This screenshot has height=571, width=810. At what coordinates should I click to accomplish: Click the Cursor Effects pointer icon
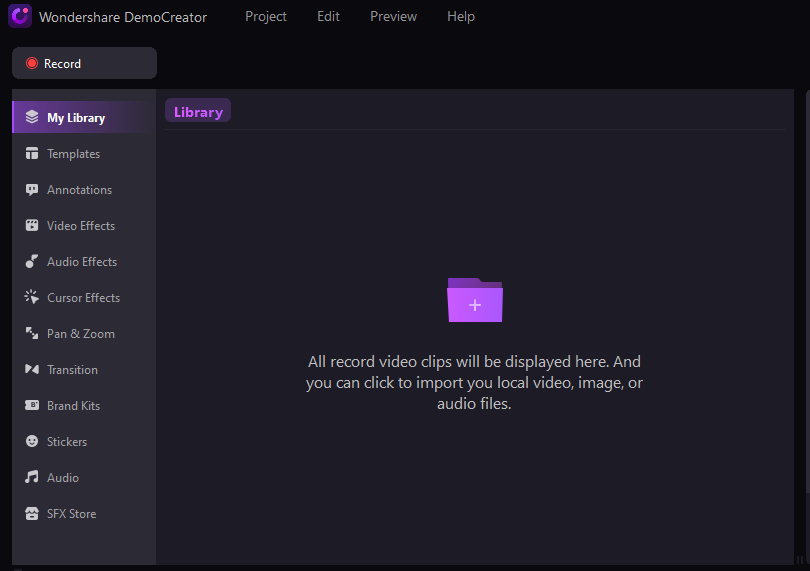pyautogui.click(x=32, y=297)
